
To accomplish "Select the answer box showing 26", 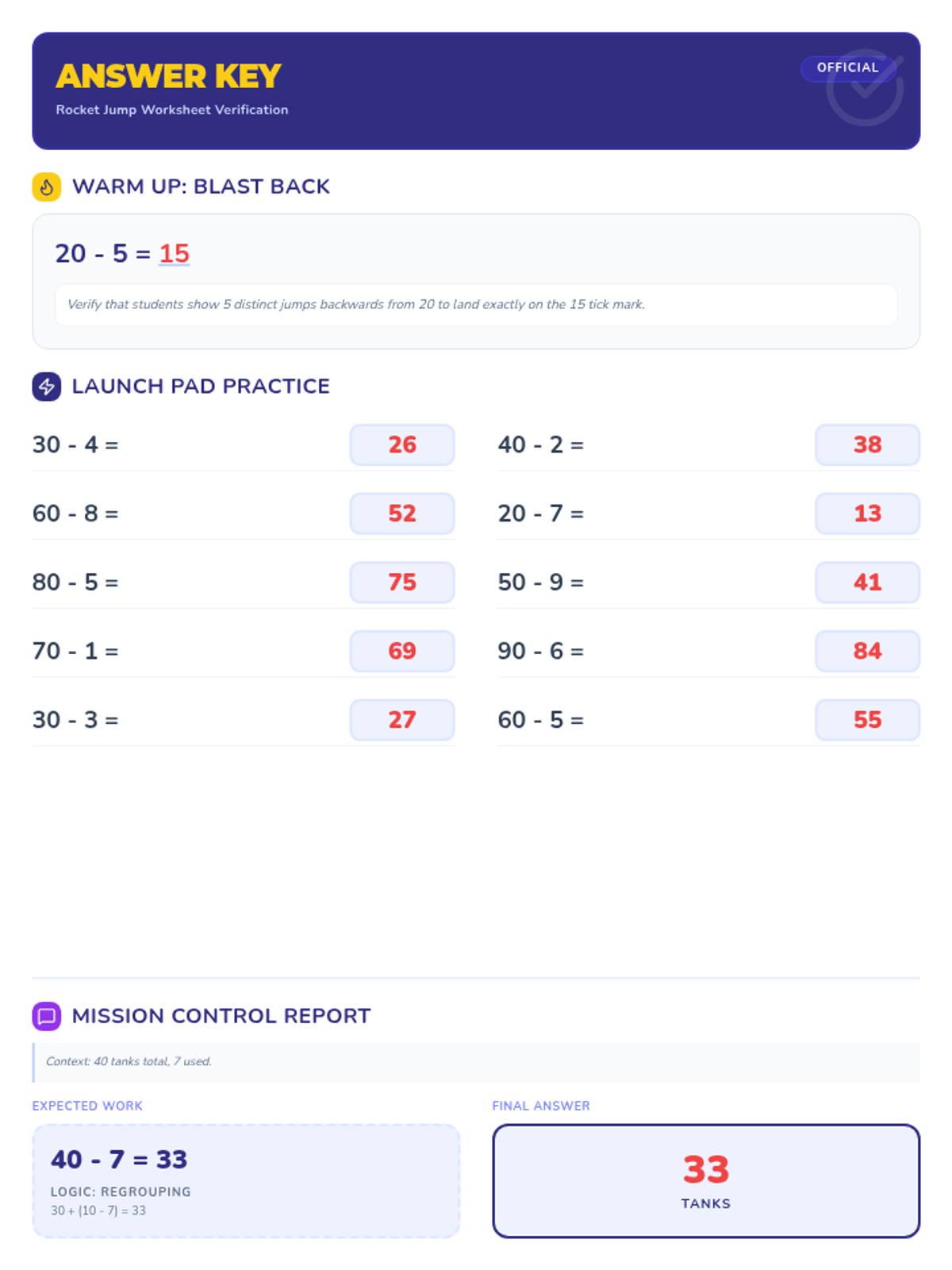I will pyautogui.click(x=402, y=444).
